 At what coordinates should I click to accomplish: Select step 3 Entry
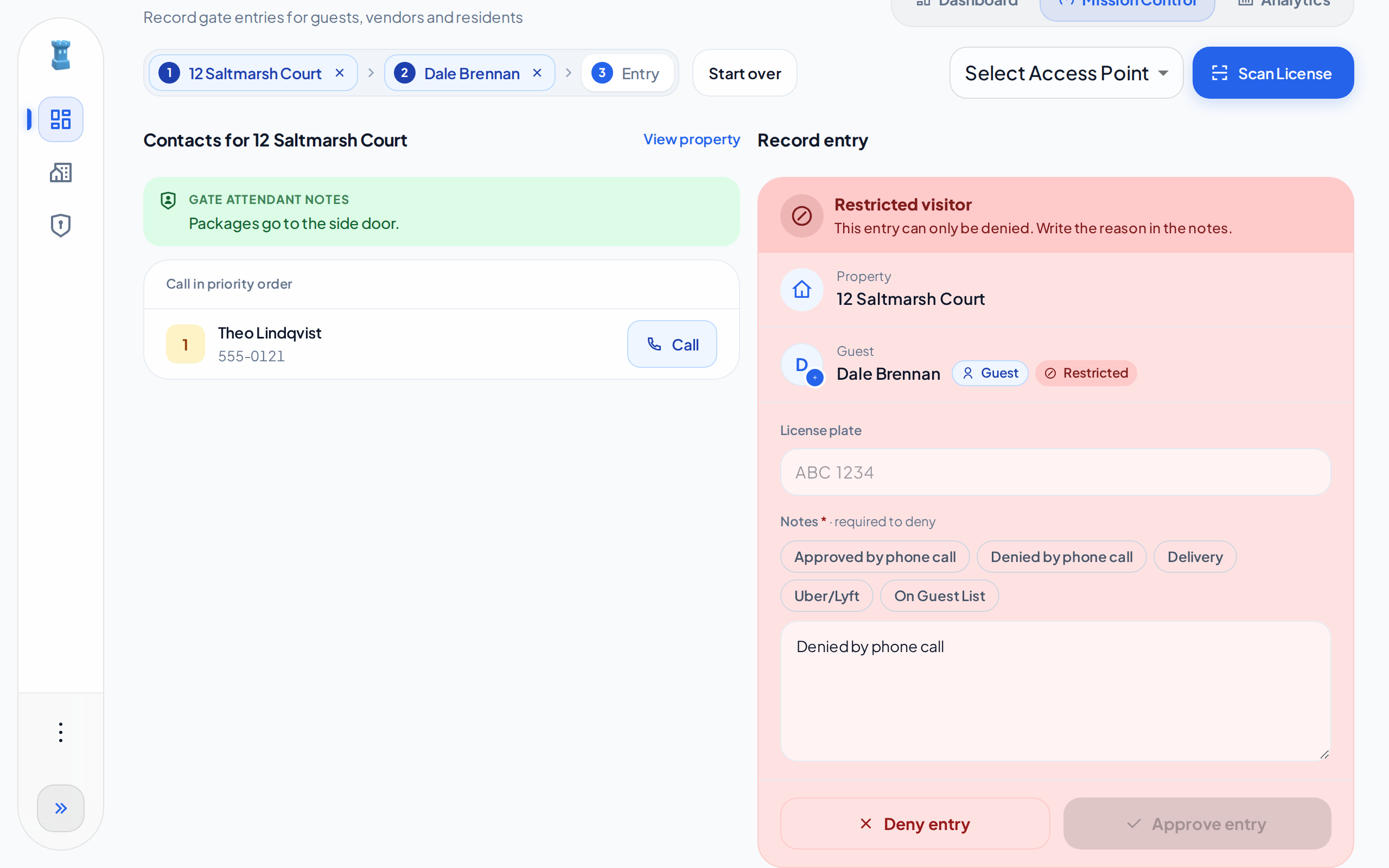tap(627, 73)
